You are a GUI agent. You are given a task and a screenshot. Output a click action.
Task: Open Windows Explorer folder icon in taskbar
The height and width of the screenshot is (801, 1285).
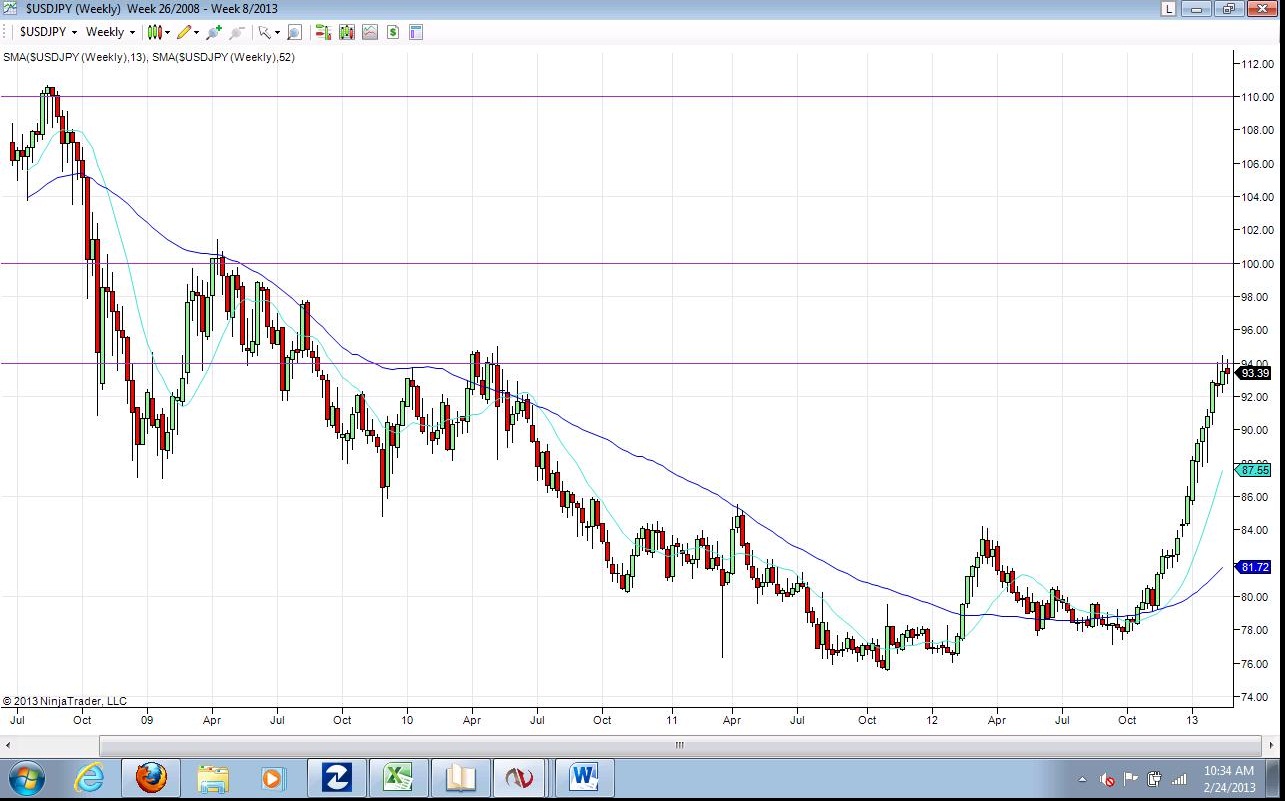[x=213, y=778]
